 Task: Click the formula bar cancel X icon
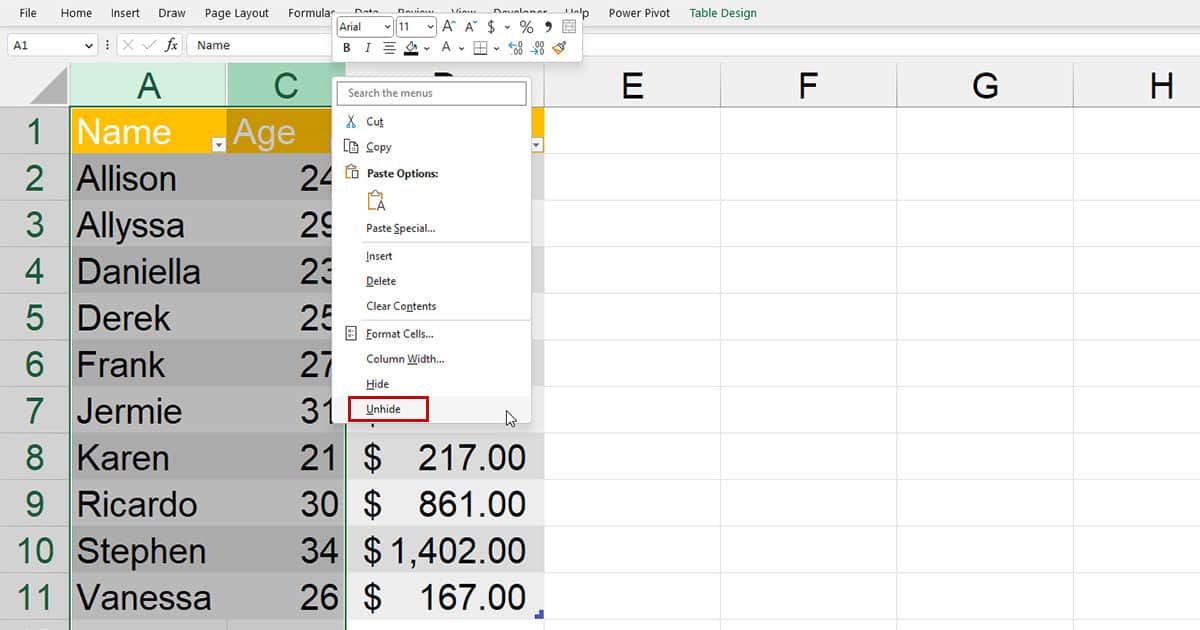click(x=127, y=45)
